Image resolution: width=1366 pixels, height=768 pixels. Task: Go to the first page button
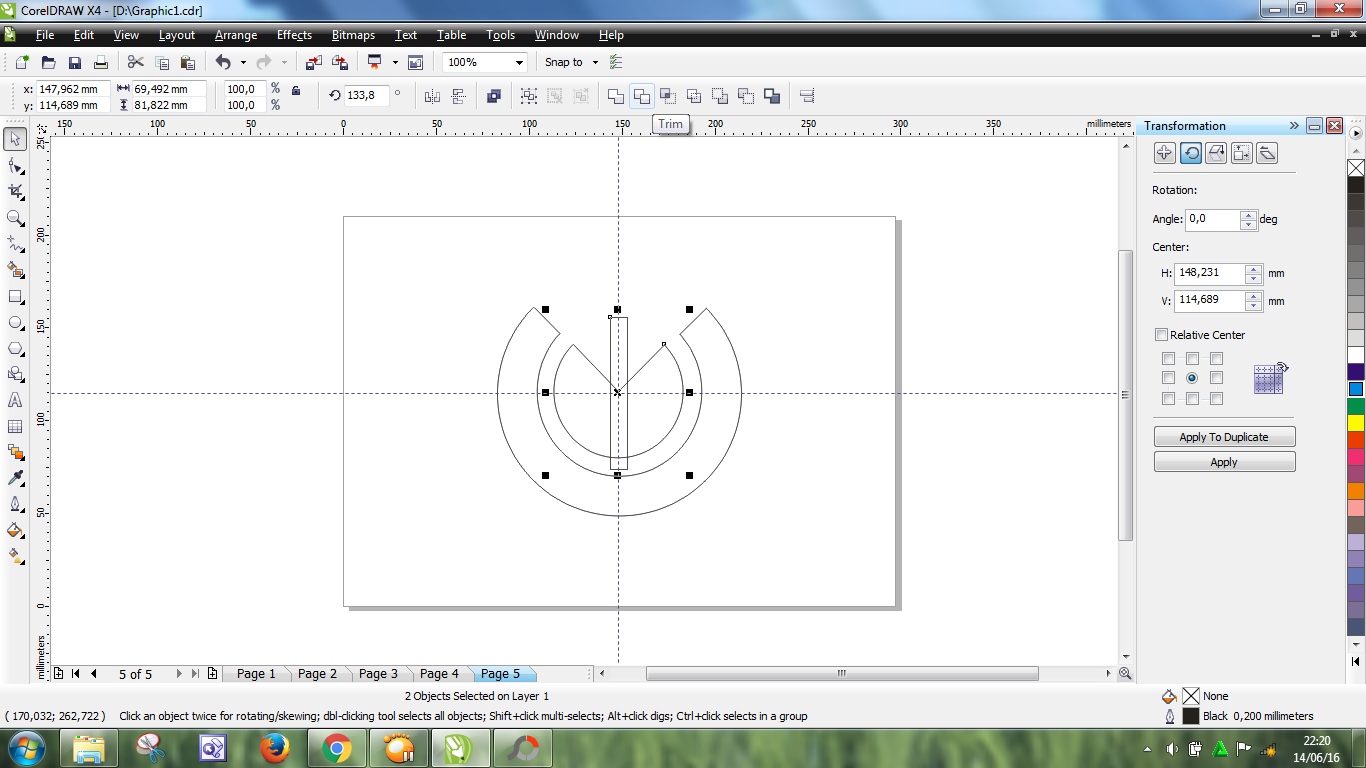[x=75, y=674]
